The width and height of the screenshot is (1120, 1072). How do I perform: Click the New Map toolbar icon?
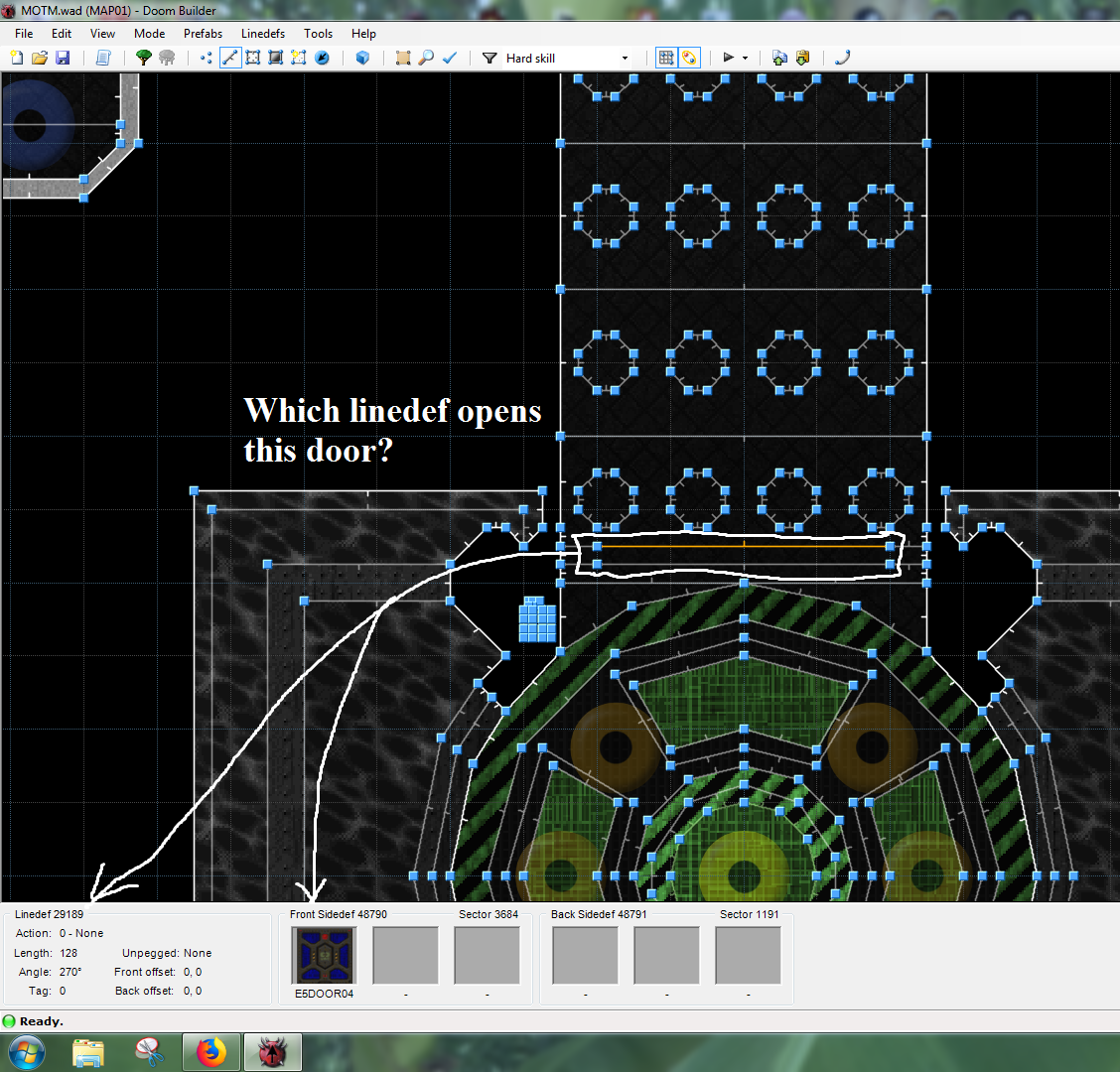click(x=17, y=58)
